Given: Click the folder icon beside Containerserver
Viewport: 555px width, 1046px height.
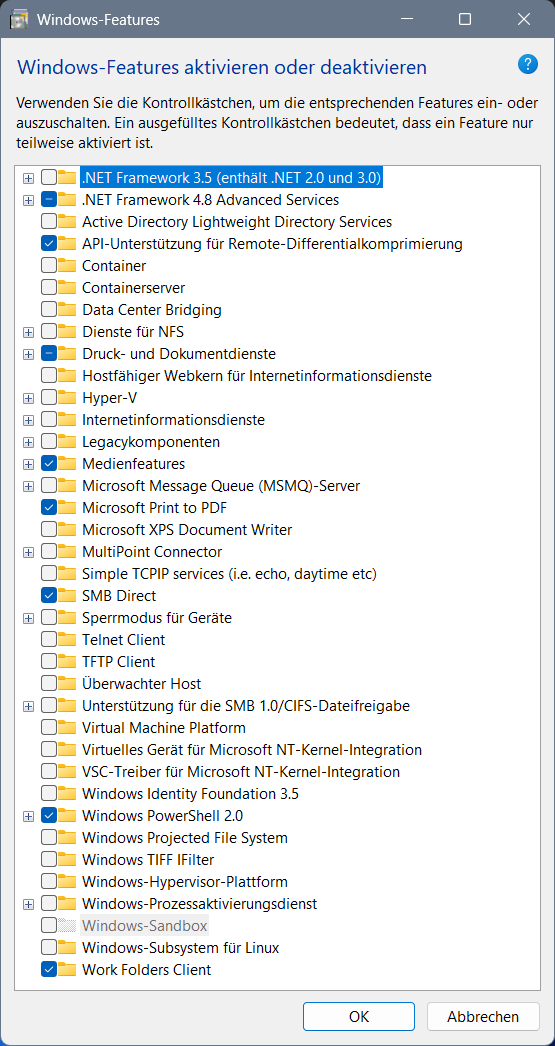Looking at the screenshot, I should [x=67, y=288].
